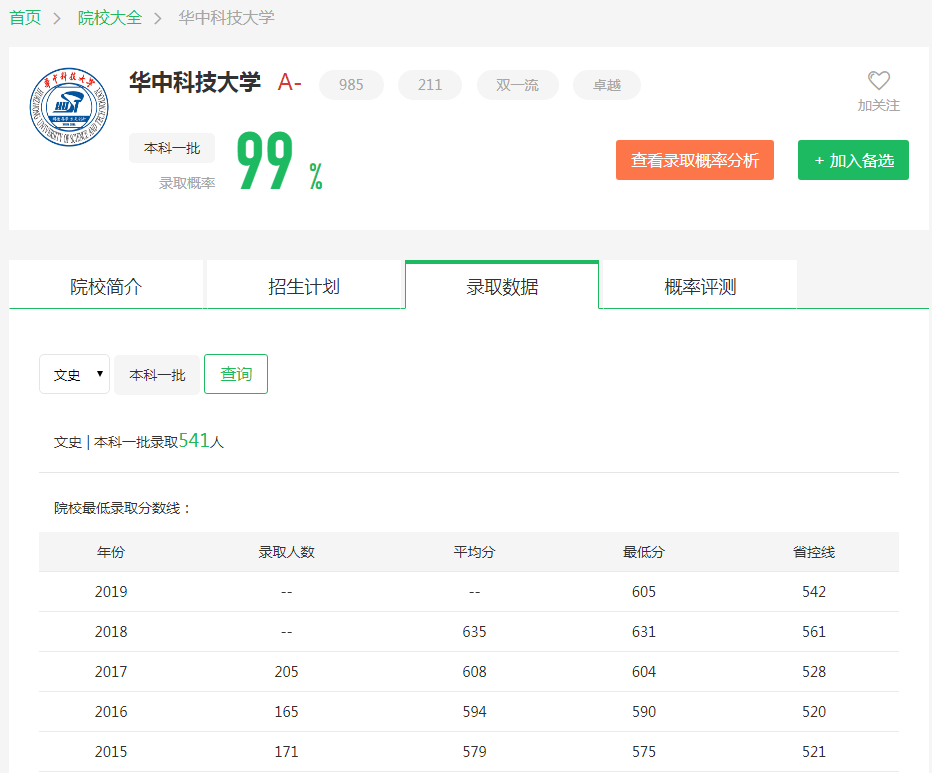The width and height of the screenshot is (932, 773).
Task: Click 录取人数 column header
Action: pos(286,552)
